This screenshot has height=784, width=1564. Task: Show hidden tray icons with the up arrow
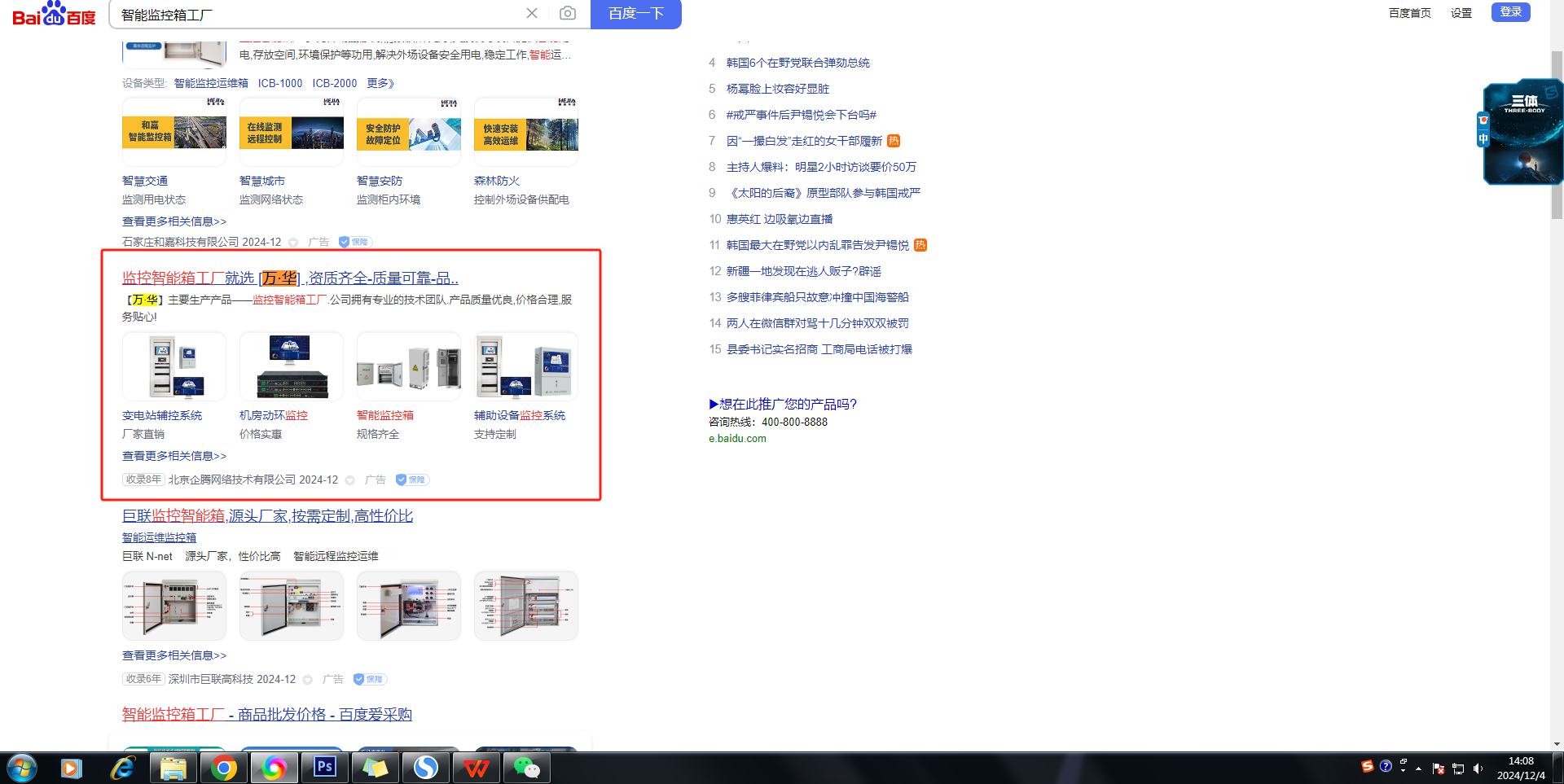point(1418,769)
